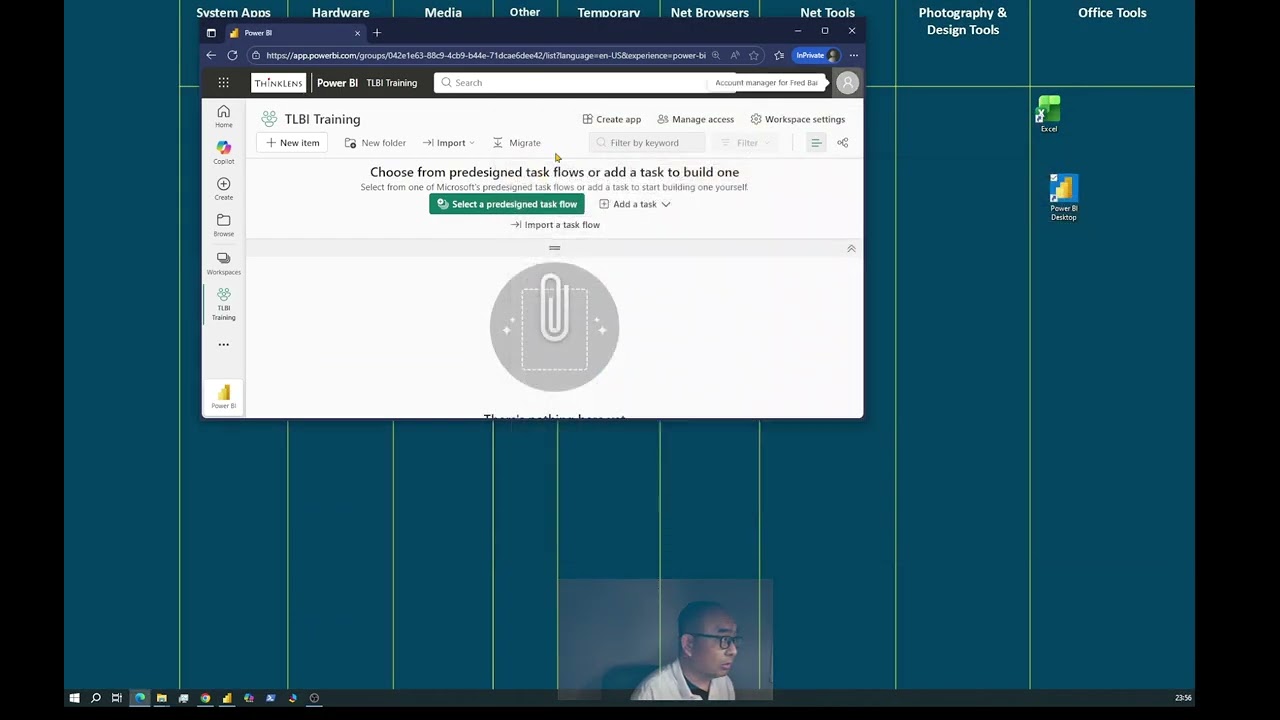Click the Net Tools fence label
Viewport: 1280px width, 720px height.
[x=827, y=13]
